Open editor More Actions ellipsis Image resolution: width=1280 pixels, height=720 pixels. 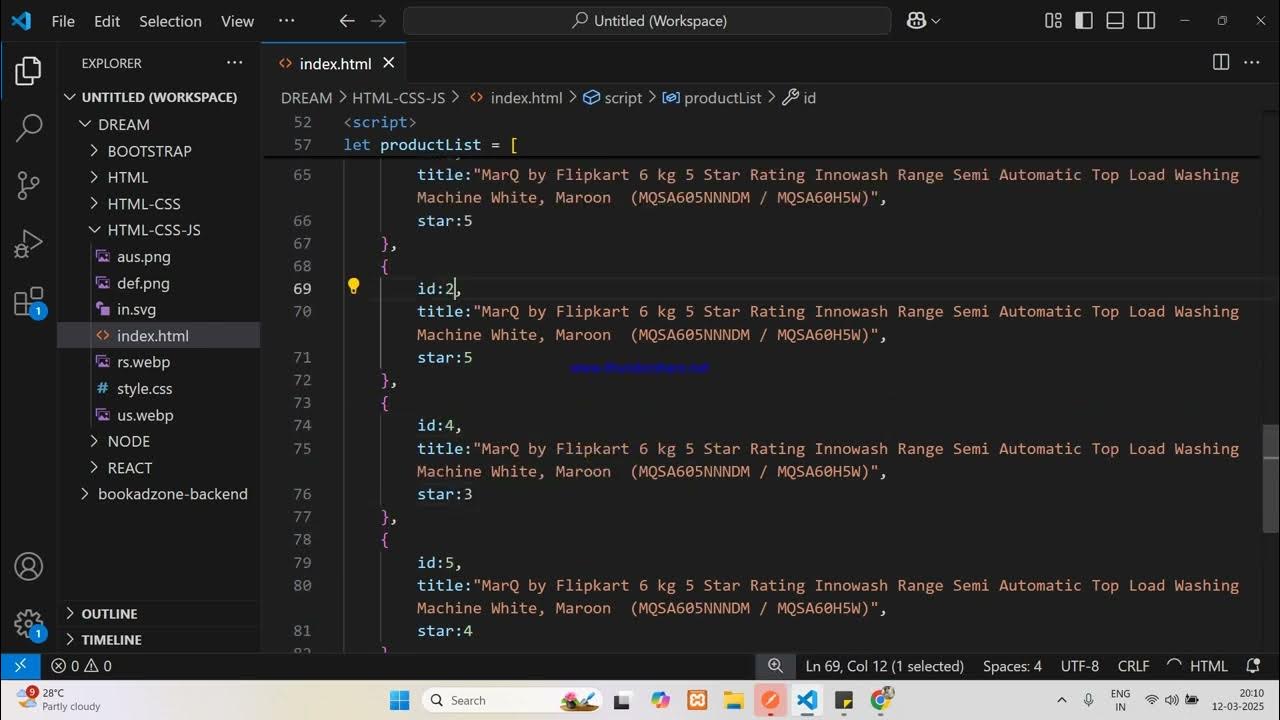[x=1251, y=62]
